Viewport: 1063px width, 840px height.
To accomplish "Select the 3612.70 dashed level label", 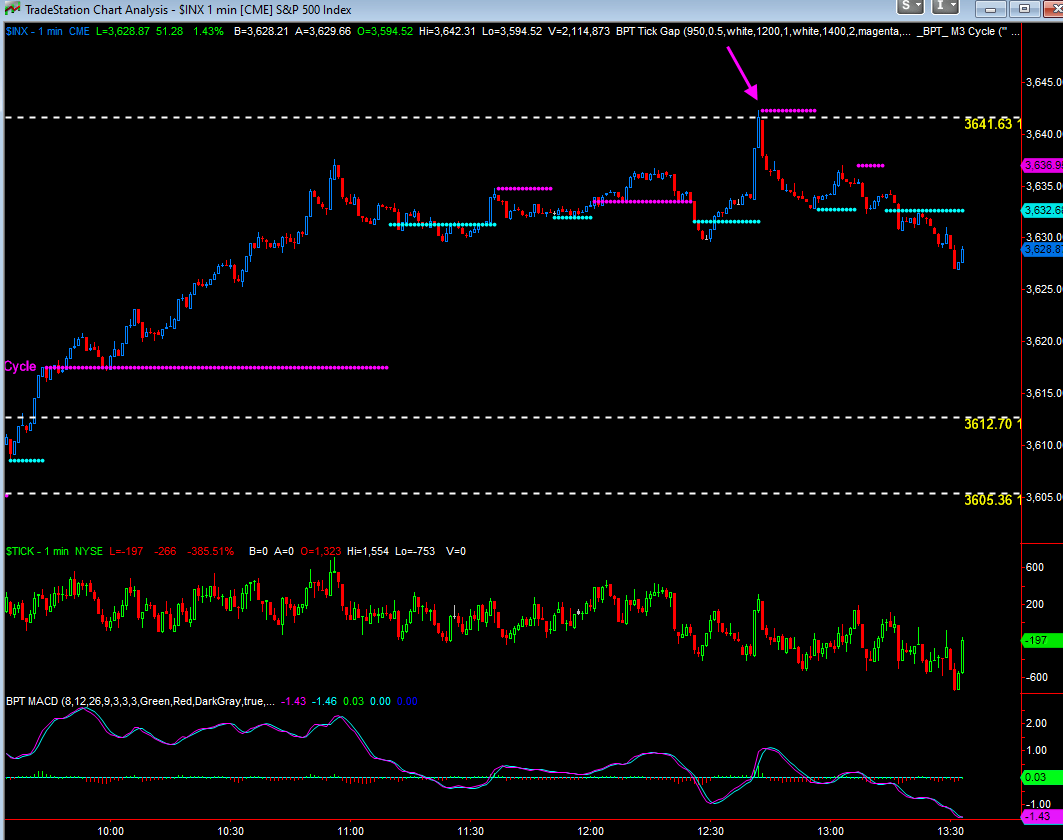I will click(990, 424).
